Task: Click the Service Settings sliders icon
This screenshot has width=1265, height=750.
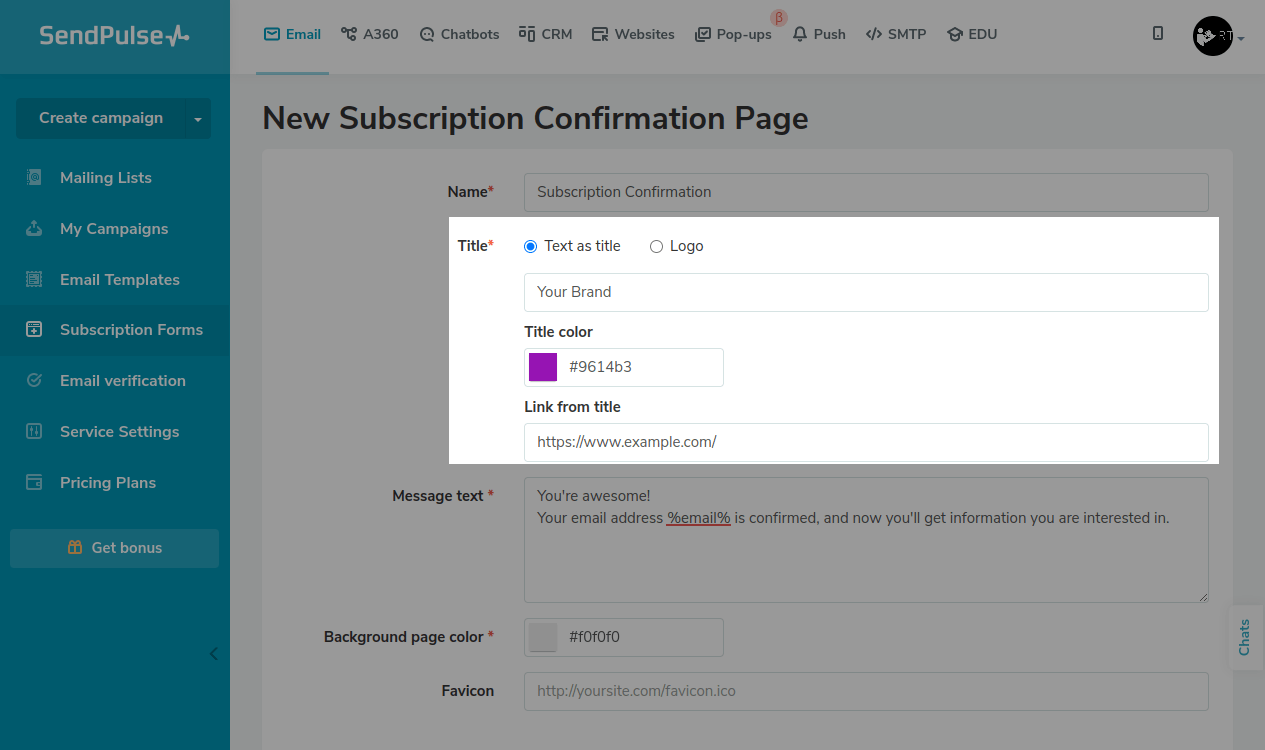Action: [34, 432]
